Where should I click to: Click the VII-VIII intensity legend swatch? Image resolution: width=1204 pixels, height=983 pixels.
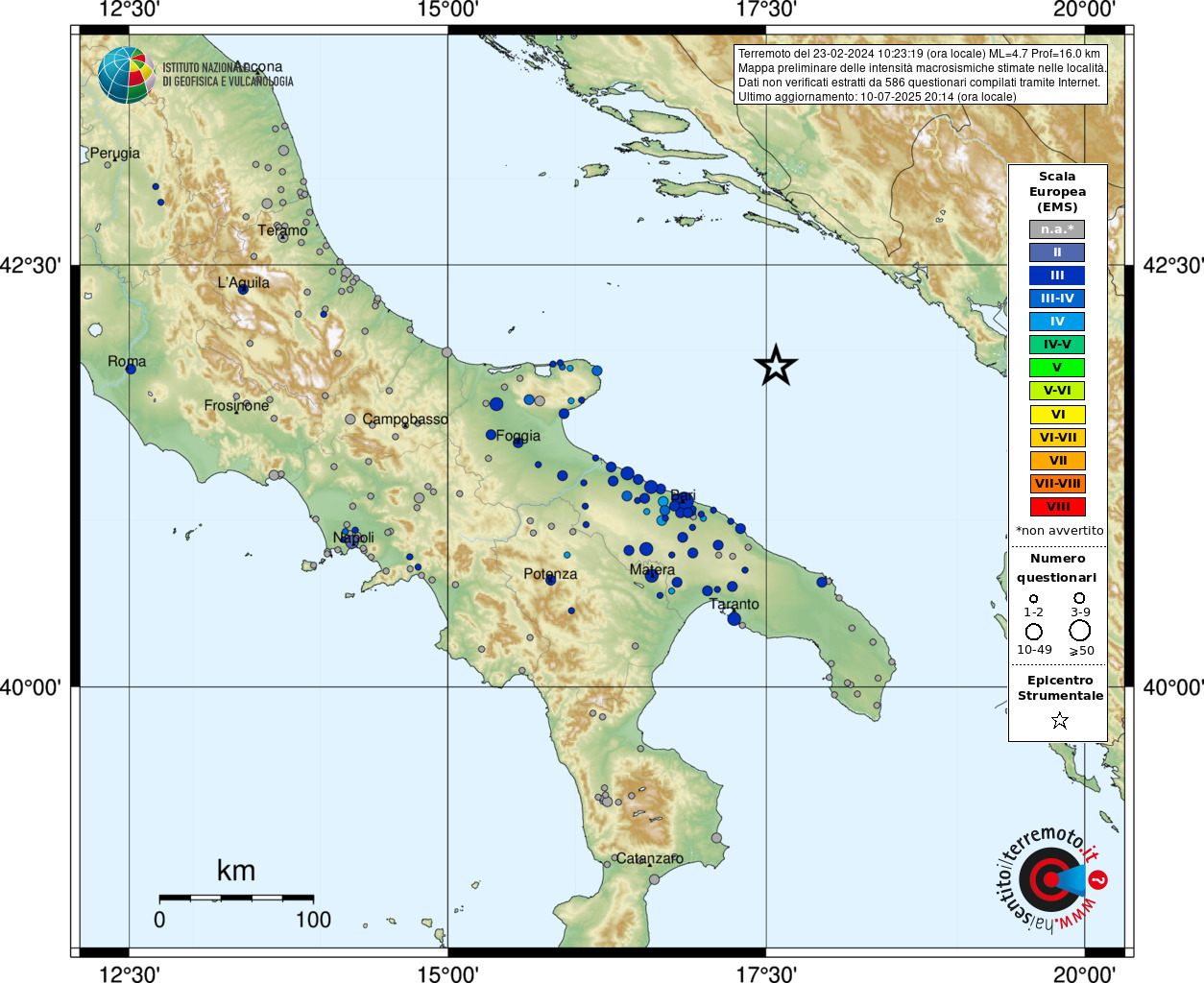(x=1057, y=484)
